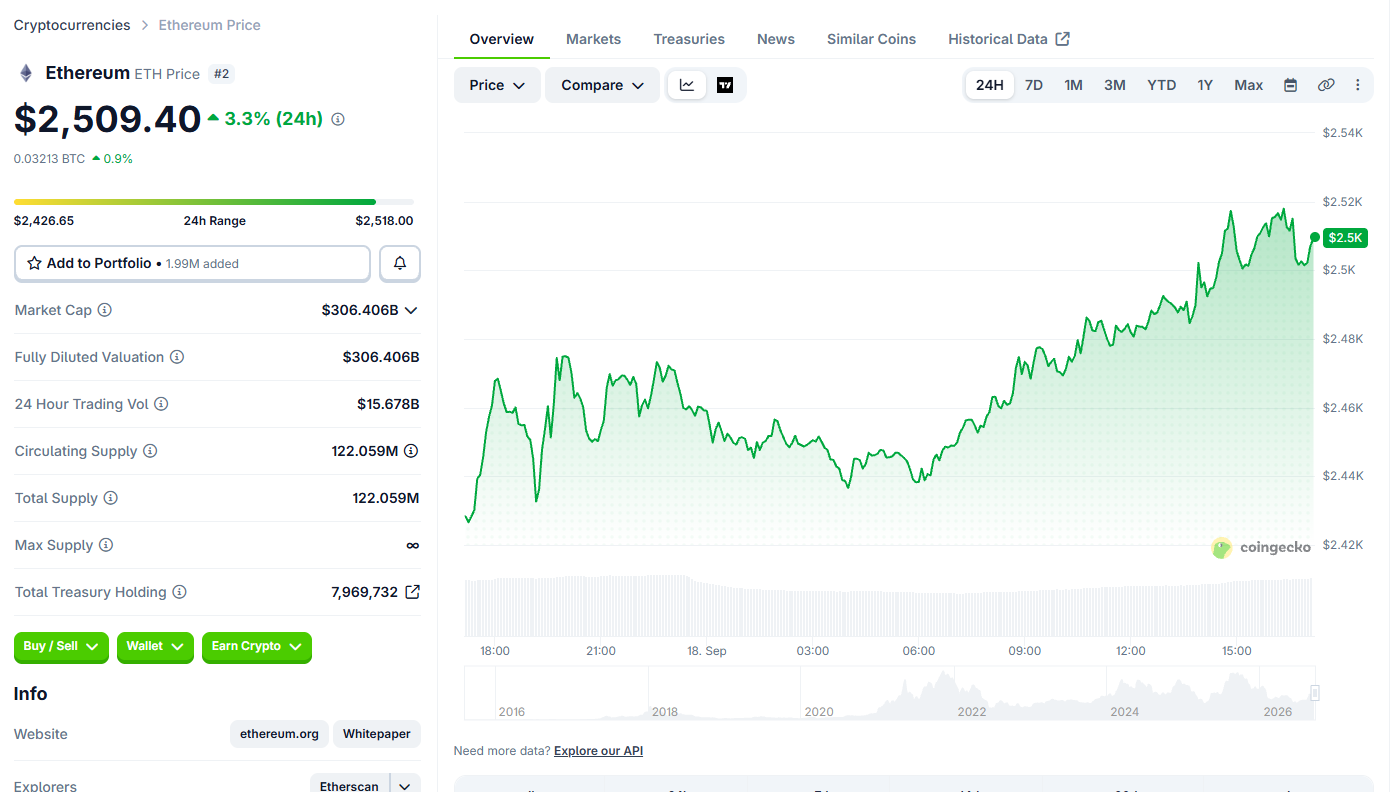Switch to the Overview tab
The width and height of the screenshot is (1393, 792).
tap(502, 39)
